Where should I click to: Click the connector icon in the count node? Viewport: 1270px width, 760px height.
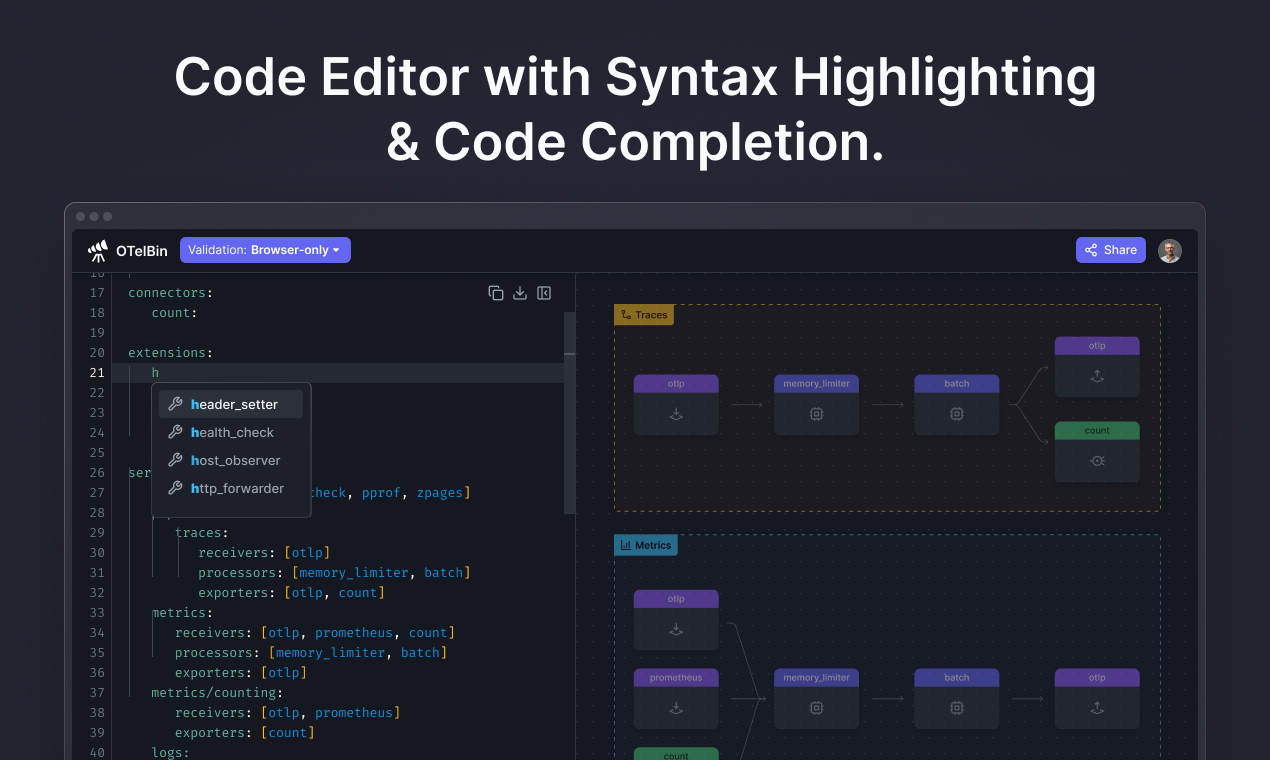click(1097, 461)
